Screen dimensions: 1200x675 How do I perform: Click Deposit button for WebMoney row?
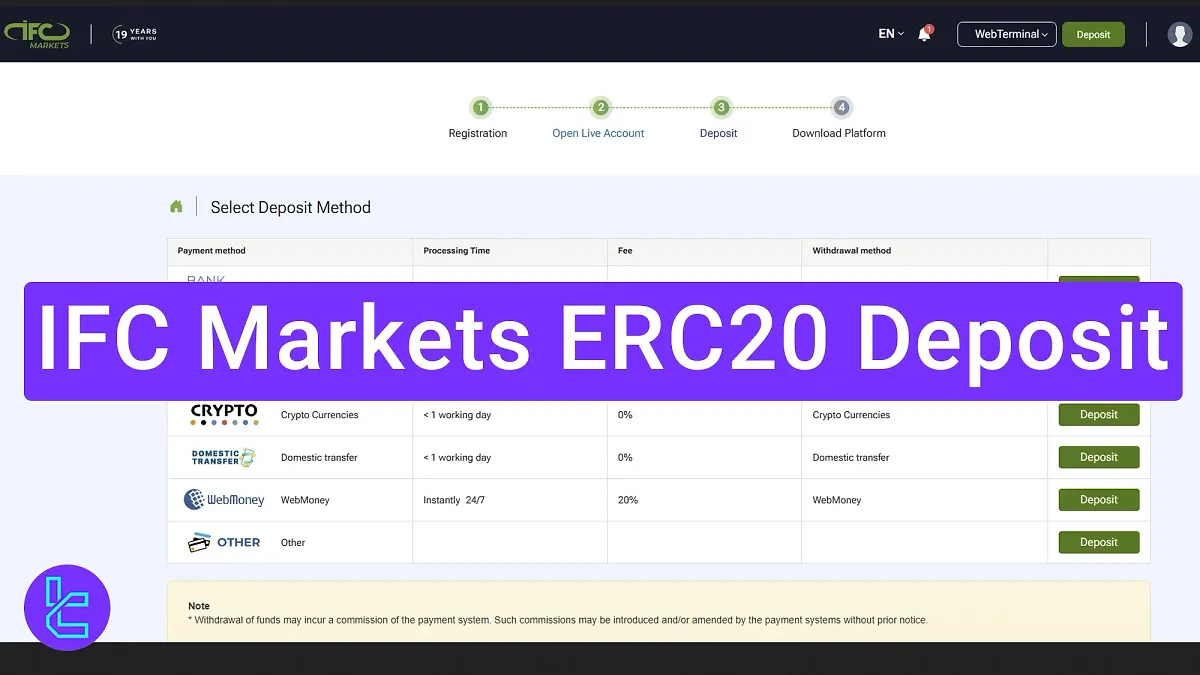[1098, 499]
